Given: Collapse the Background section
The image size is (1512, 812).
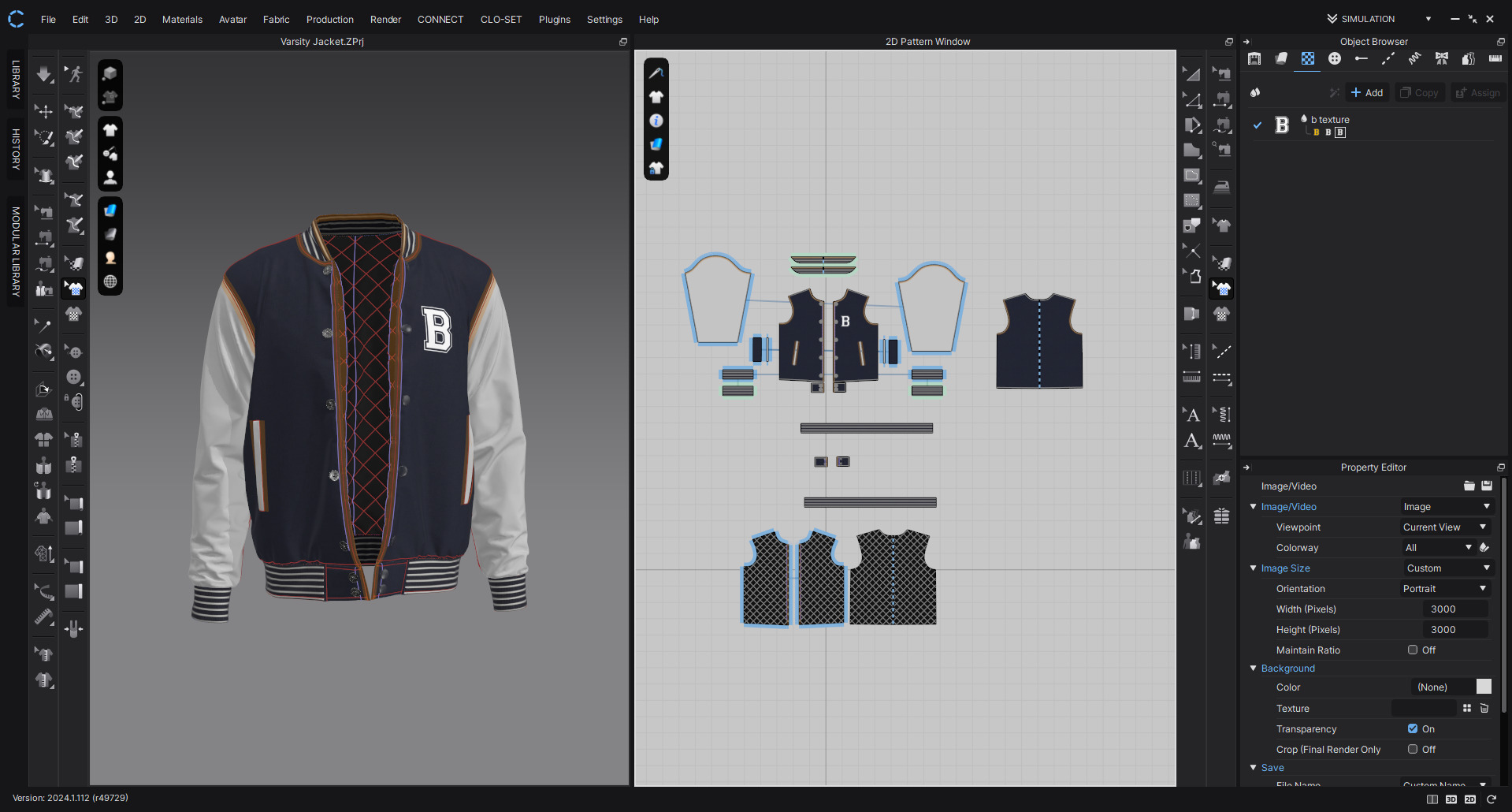Looking at the screenshot, I should point(1254,668).
